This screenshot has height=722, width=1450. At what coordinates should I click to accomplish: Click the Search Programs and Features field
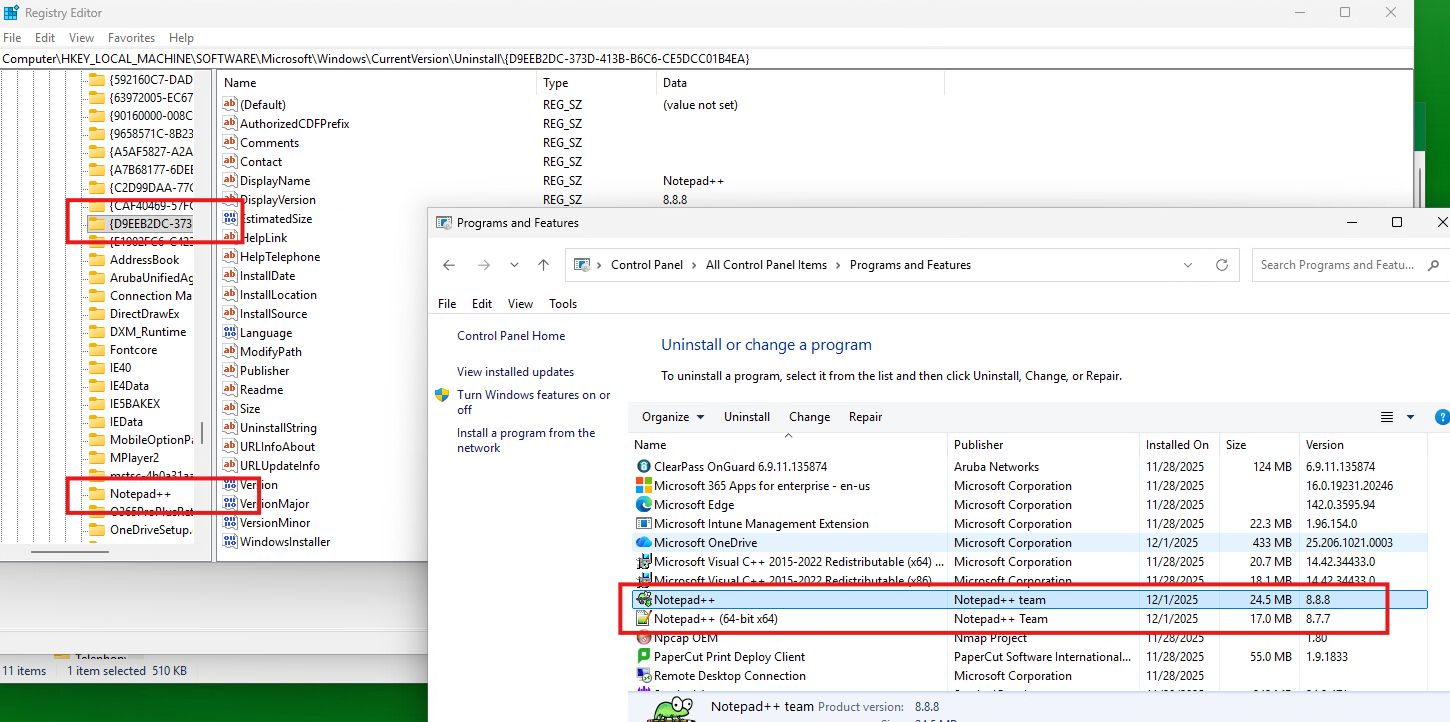[x=1337, y=265]
